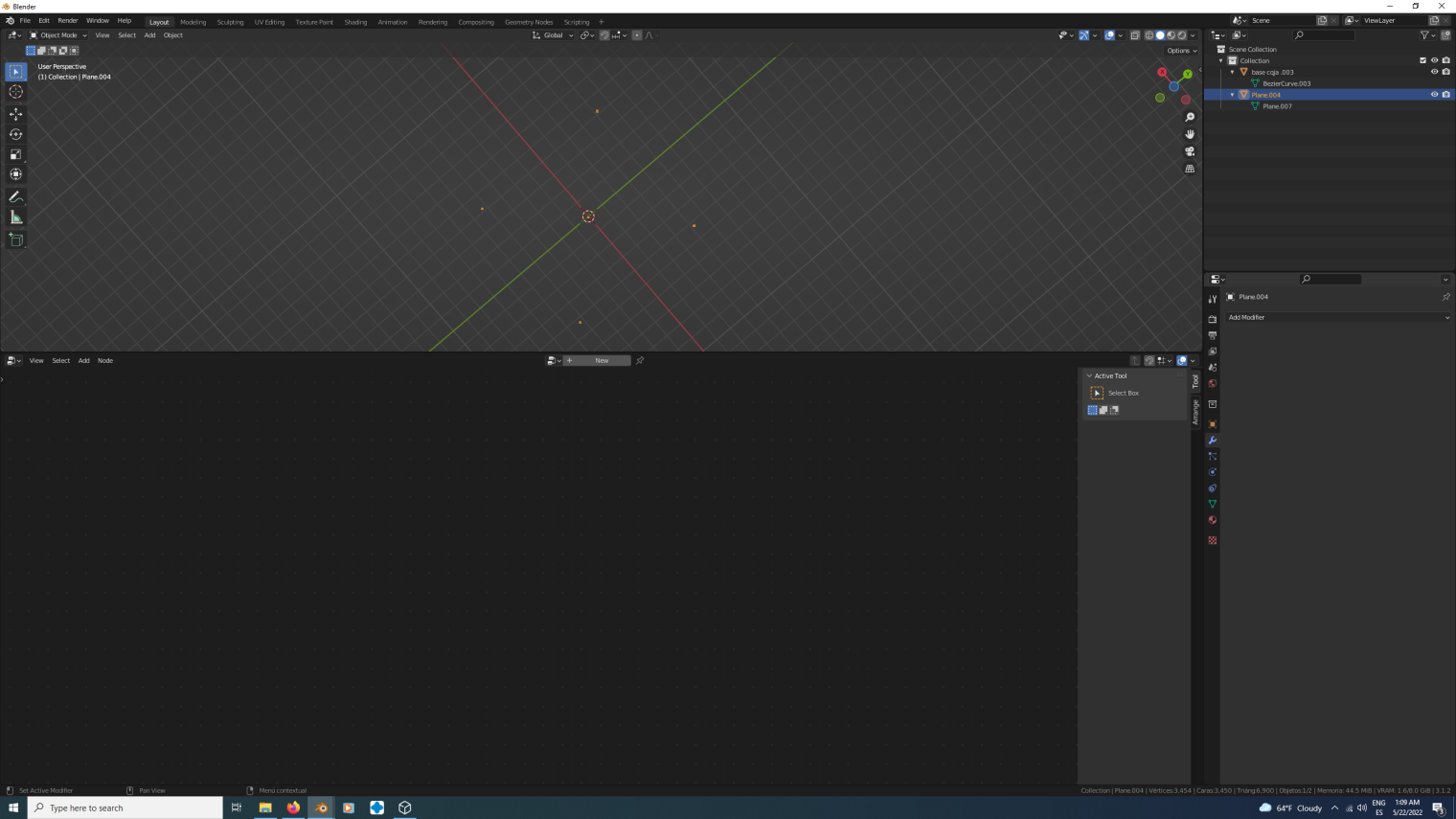Open the Render properties tab icon

[x=1212, y=319]
